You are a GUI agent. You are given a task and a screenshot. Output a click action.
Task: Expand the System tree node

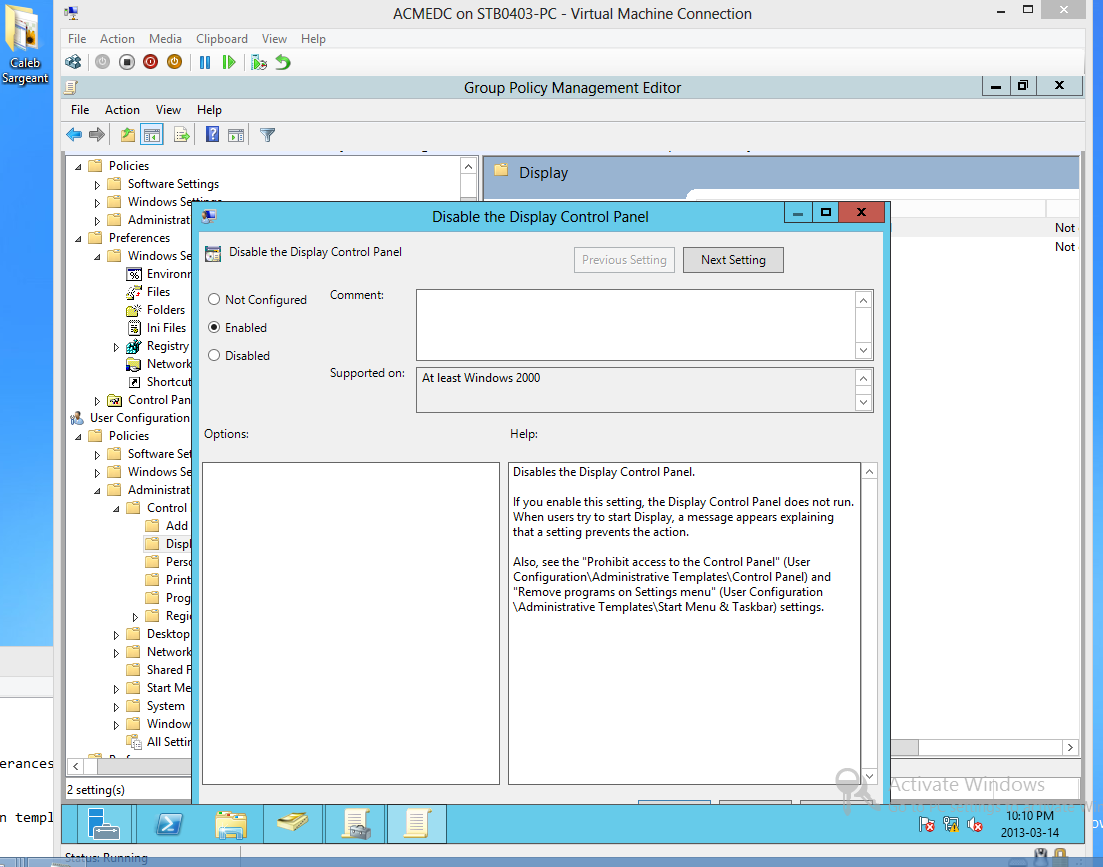[x=116, y=707]
